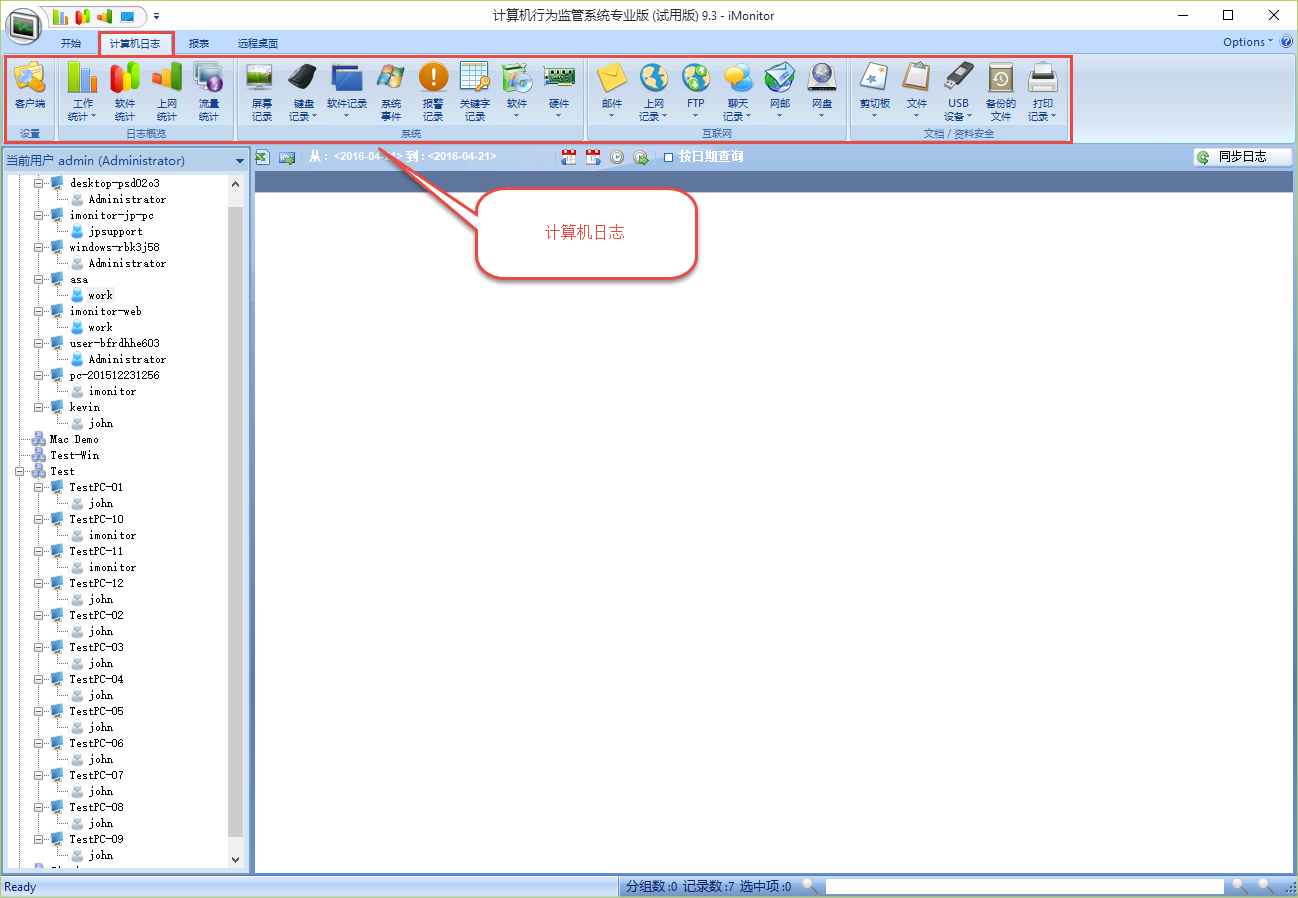The height and width of the screenshot is (898, 1298).
Task: Open the 邮件 mail records icon
Action: pyautogui.click(x=612, y=91)
